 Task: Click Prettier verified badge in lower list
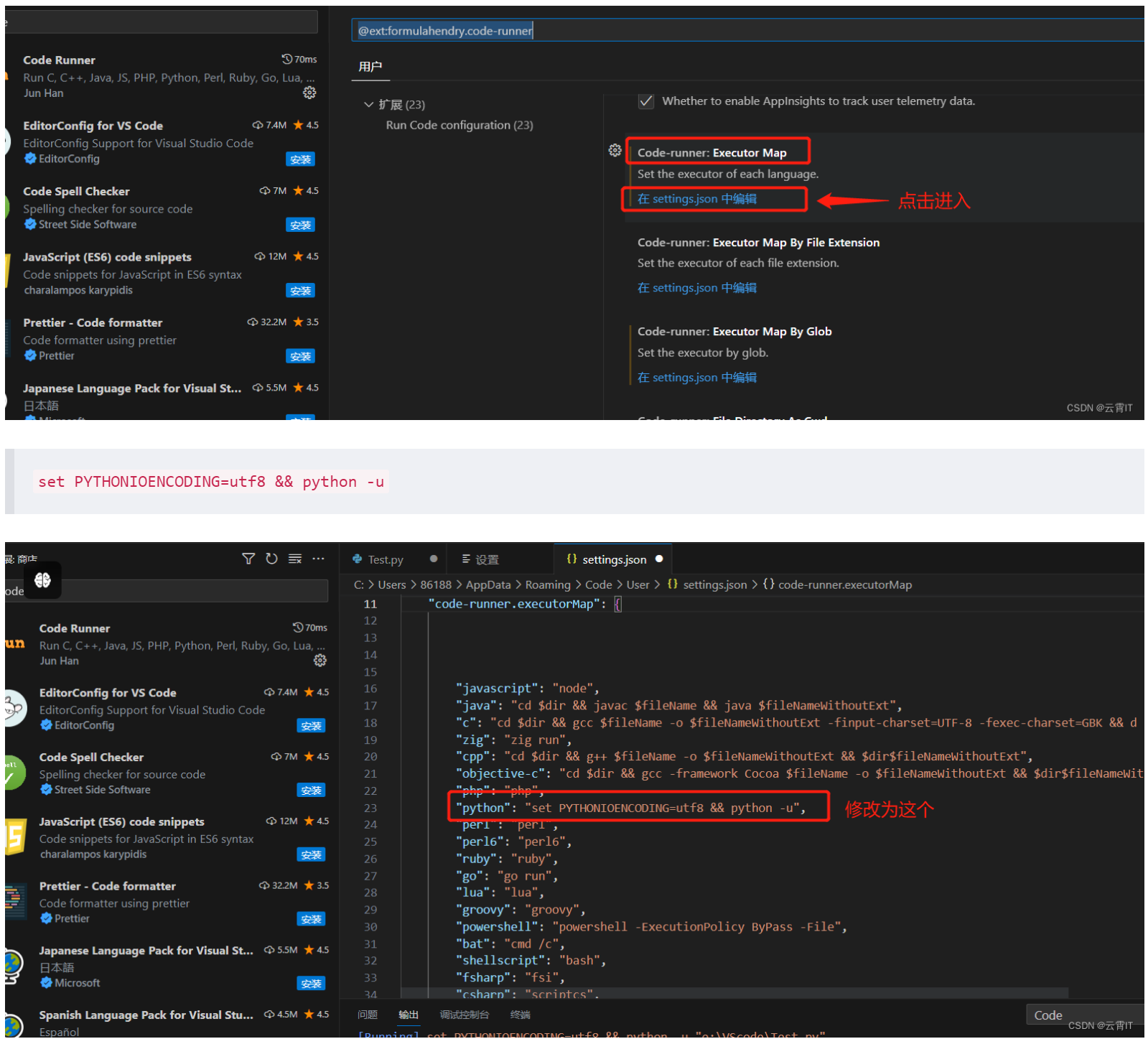point(46,918)
